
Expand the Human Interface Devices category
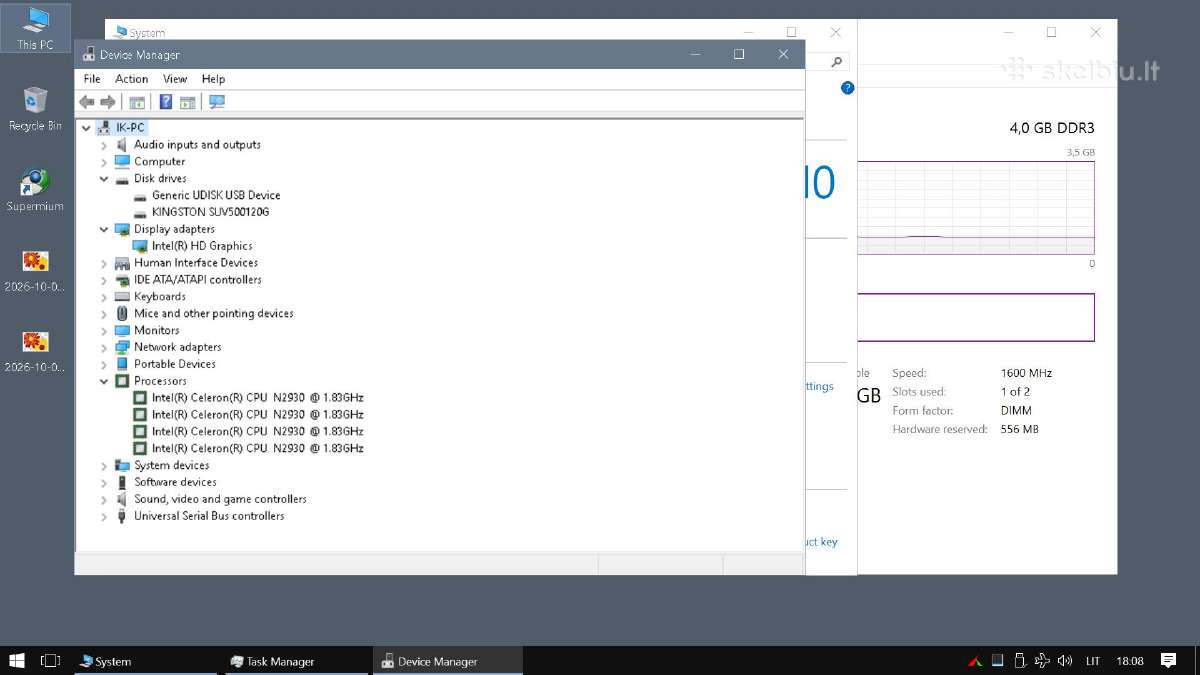[104, 263]
